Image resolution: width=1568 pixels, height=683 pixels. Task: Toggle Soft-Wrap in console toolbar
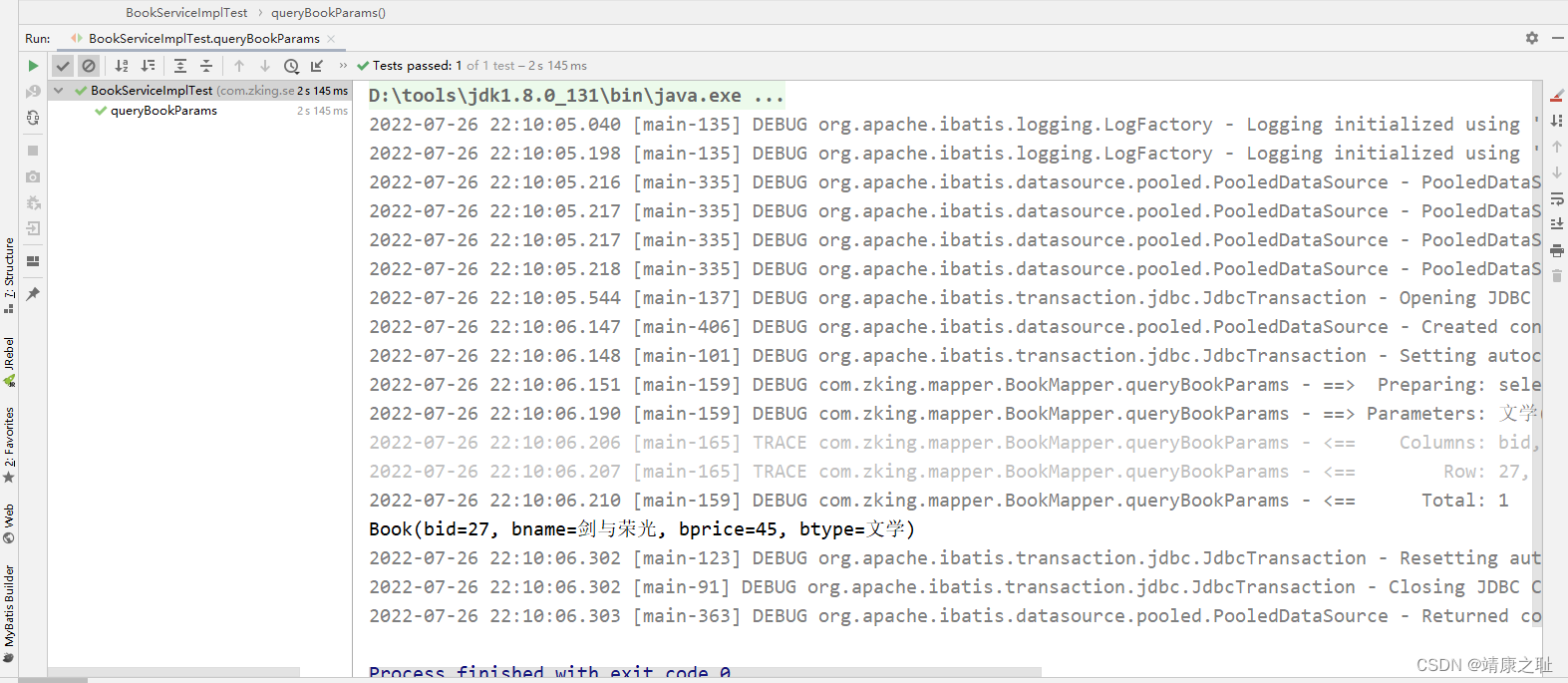[1557, 198]
